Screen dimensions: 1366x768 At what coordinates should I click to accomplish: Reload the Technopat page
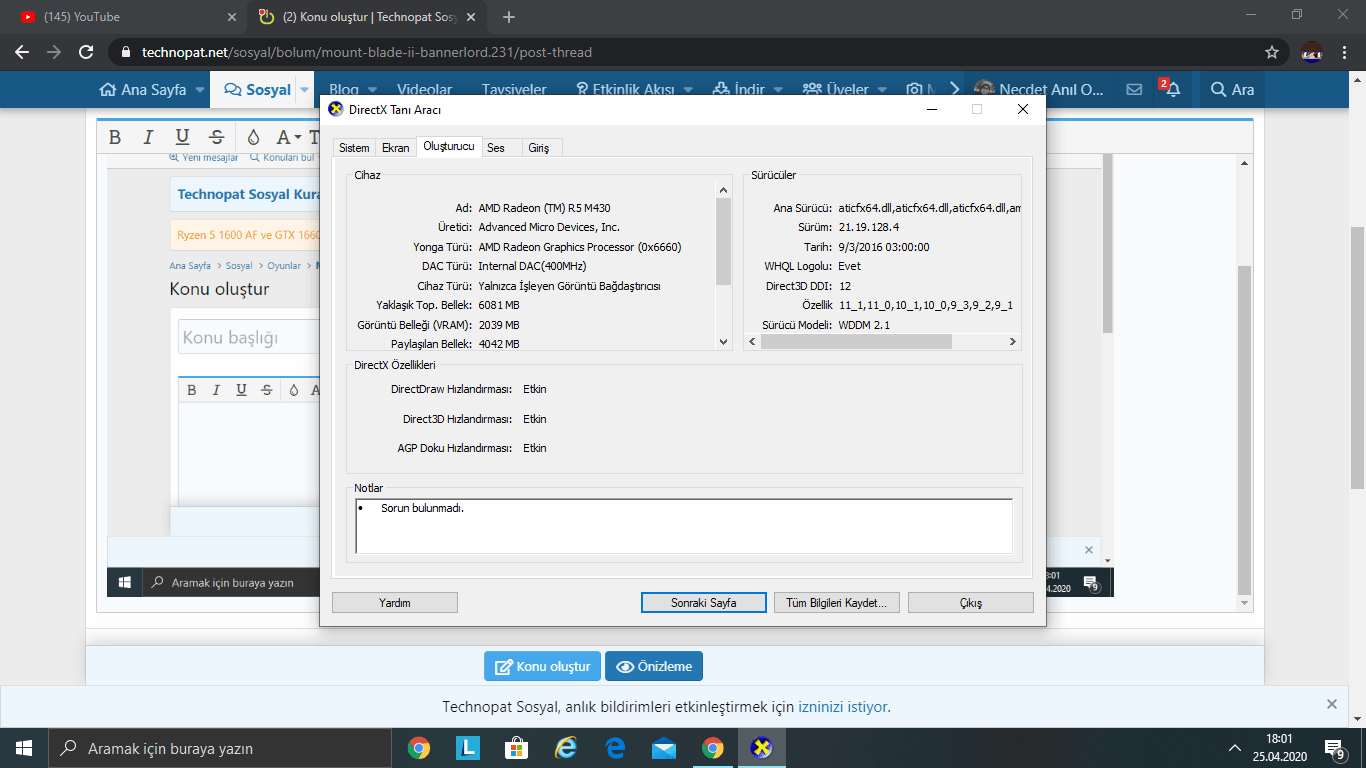pyautogui.click(x=87, y=52)
